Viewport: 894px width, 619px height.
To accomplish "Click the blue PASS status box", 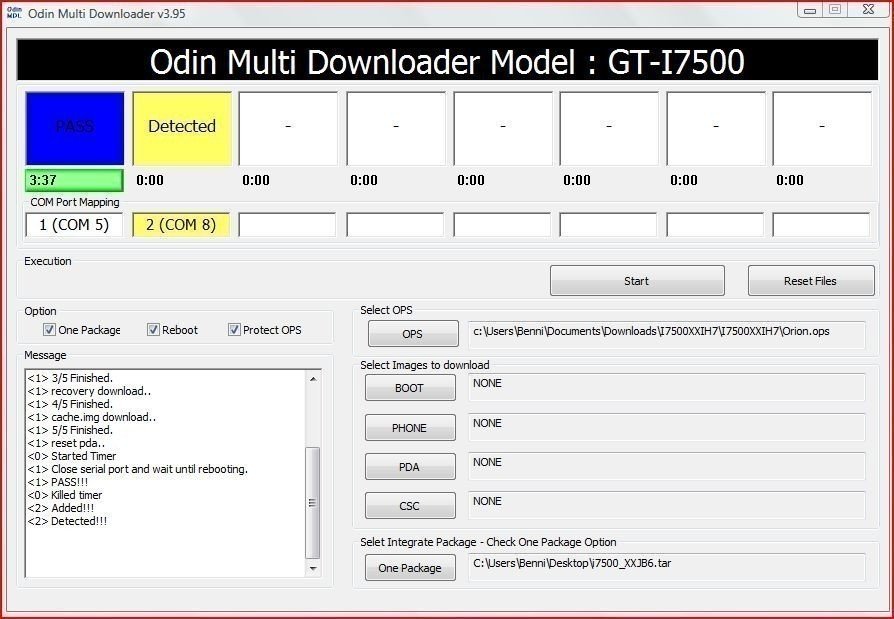I will click(x=75, y=128).
